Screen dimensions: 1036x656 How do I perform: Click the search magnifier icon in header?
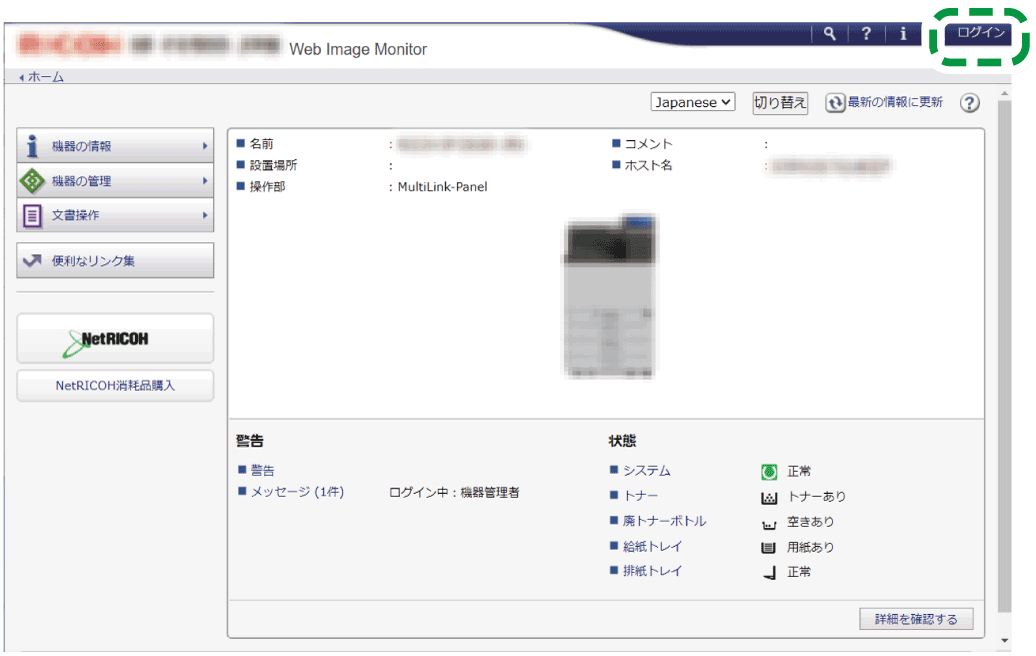829,34
